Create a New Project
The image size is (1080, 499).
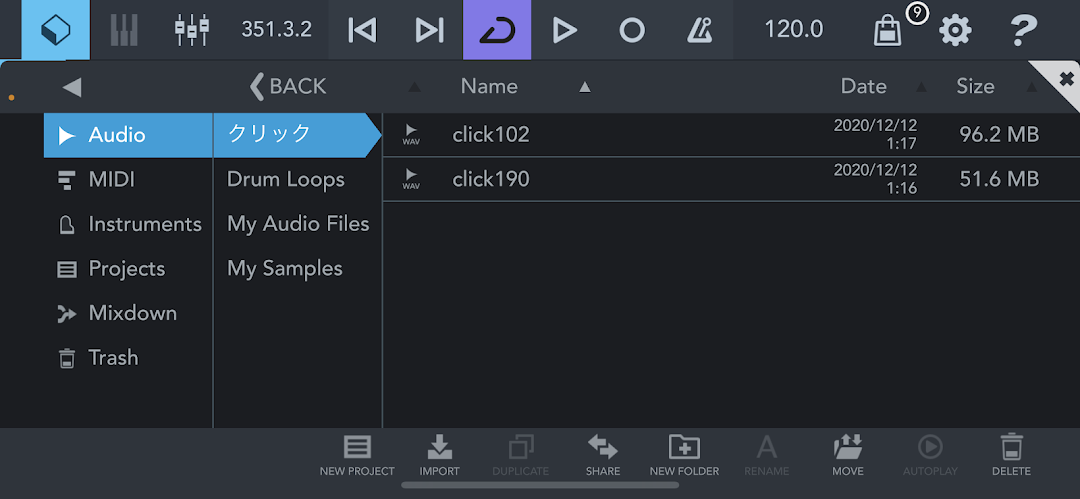tap(357, 456)
